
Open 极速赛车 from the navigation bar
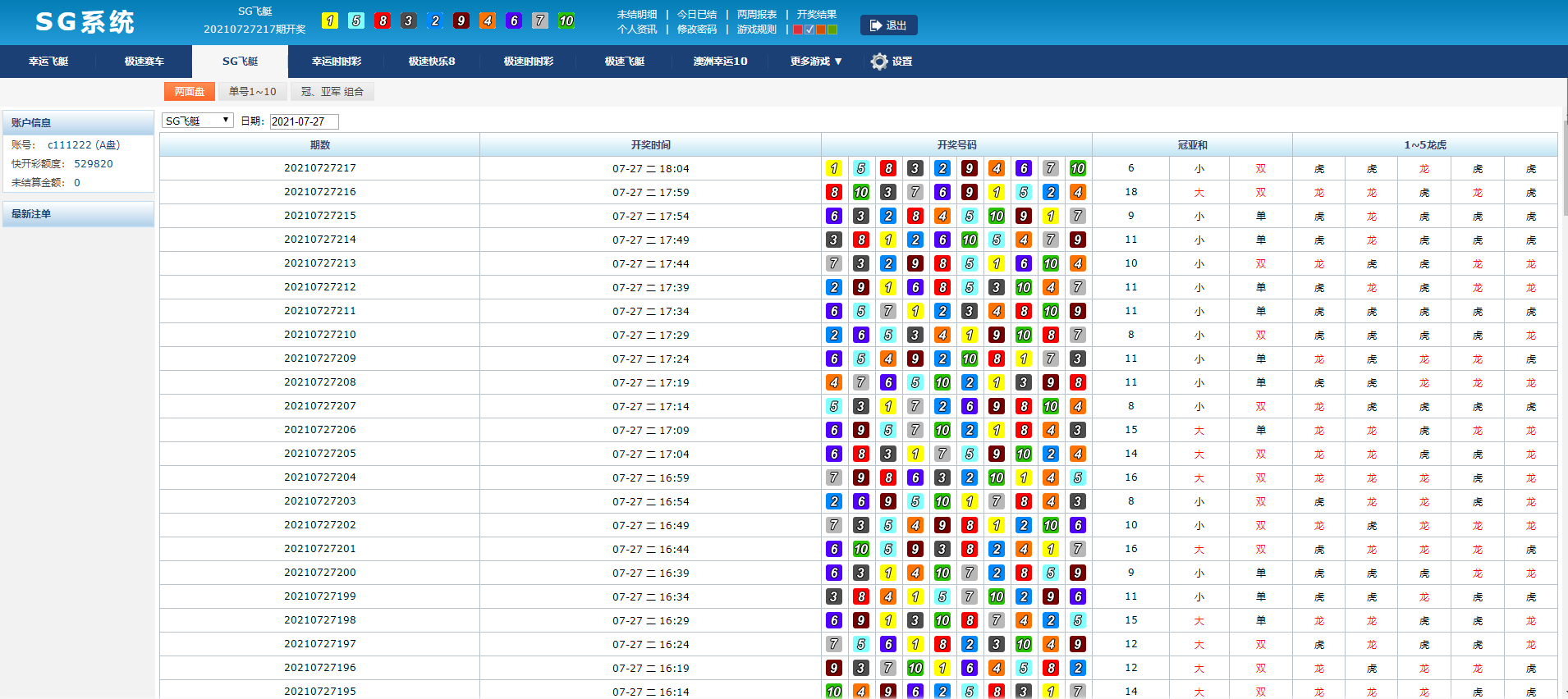(144, 62)
